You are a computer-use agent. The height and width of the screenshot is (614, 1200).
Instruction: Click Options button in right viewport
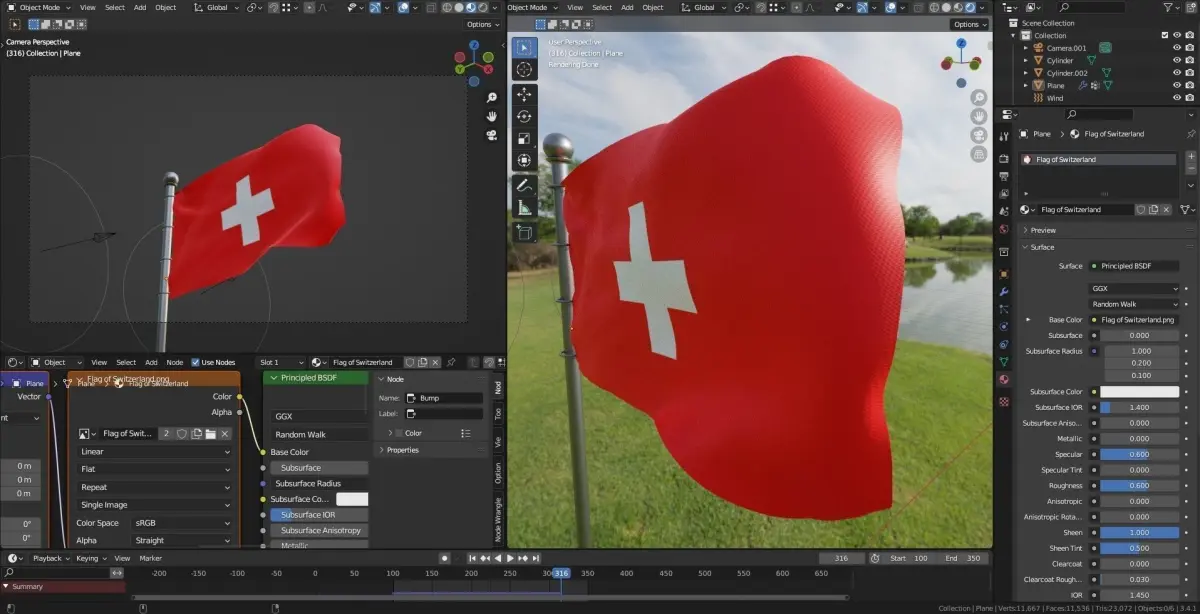click(969, 24)
